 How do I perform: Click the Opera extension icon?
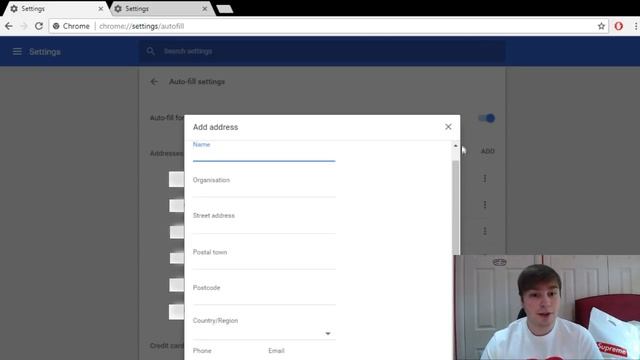coord(619,26)
